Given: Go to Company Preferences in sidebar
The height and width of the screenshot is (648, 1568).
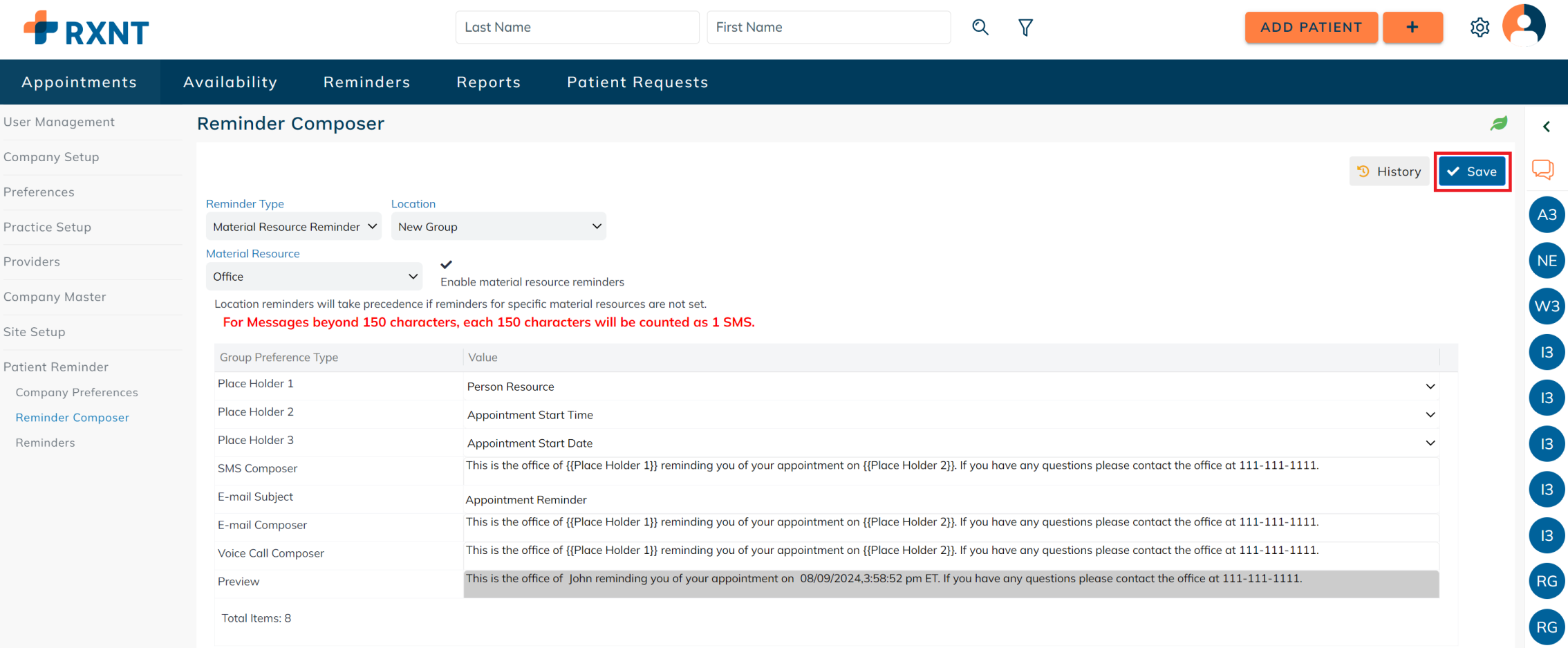Looking at the screenshot, I should pos(77,392).
